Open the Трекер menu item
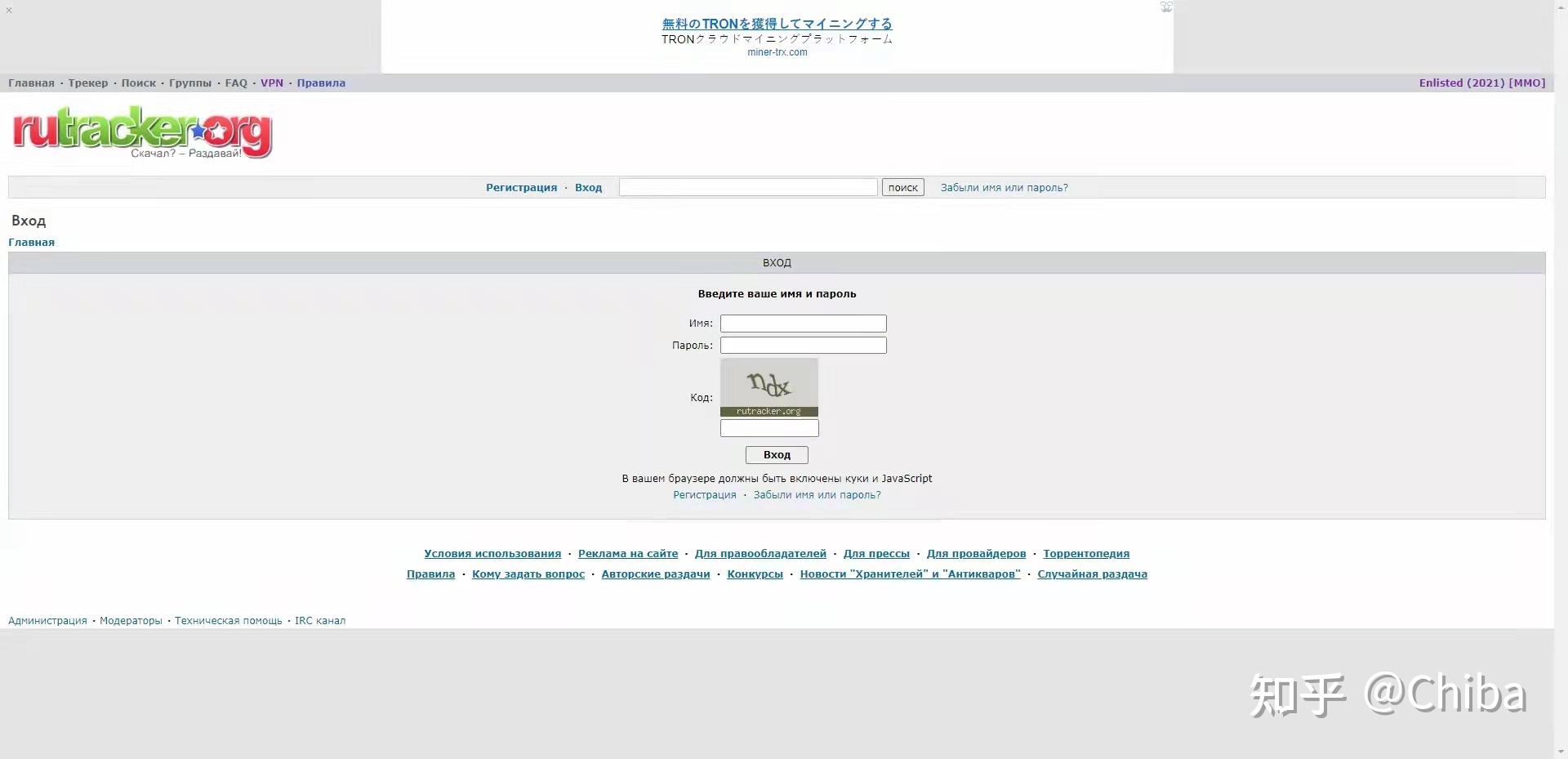The width and height of the screenshot is (1568, 759). 87,83
